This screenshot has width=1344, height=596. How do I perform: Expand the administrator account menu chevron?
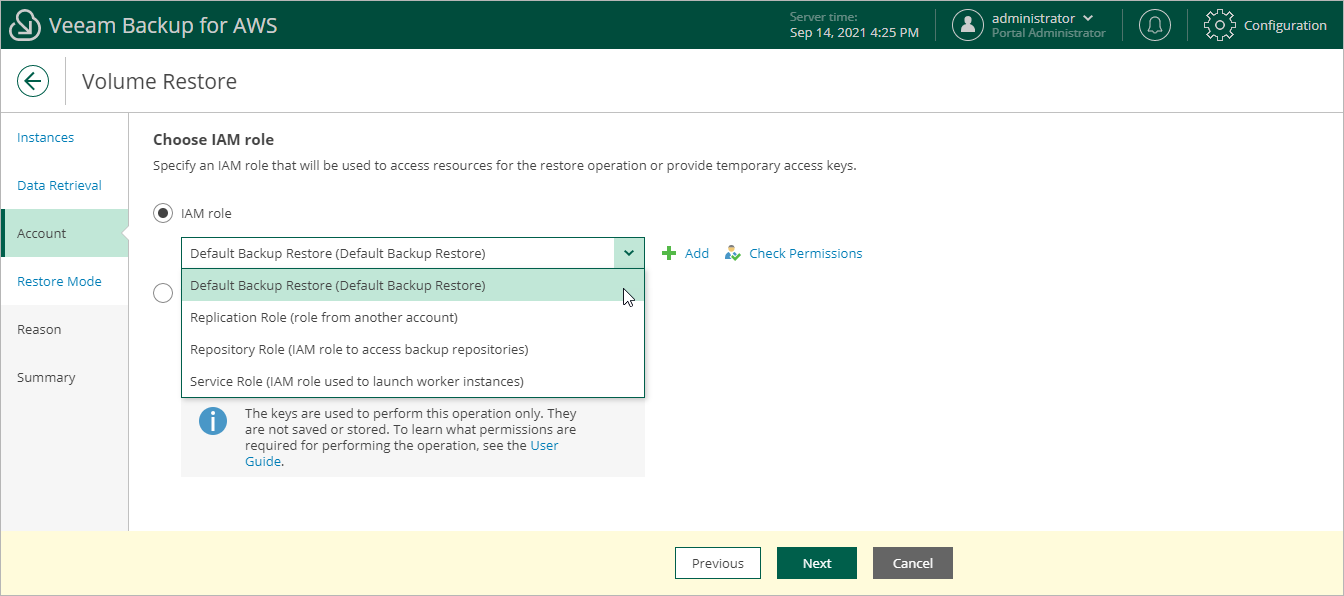(1088, 18)
